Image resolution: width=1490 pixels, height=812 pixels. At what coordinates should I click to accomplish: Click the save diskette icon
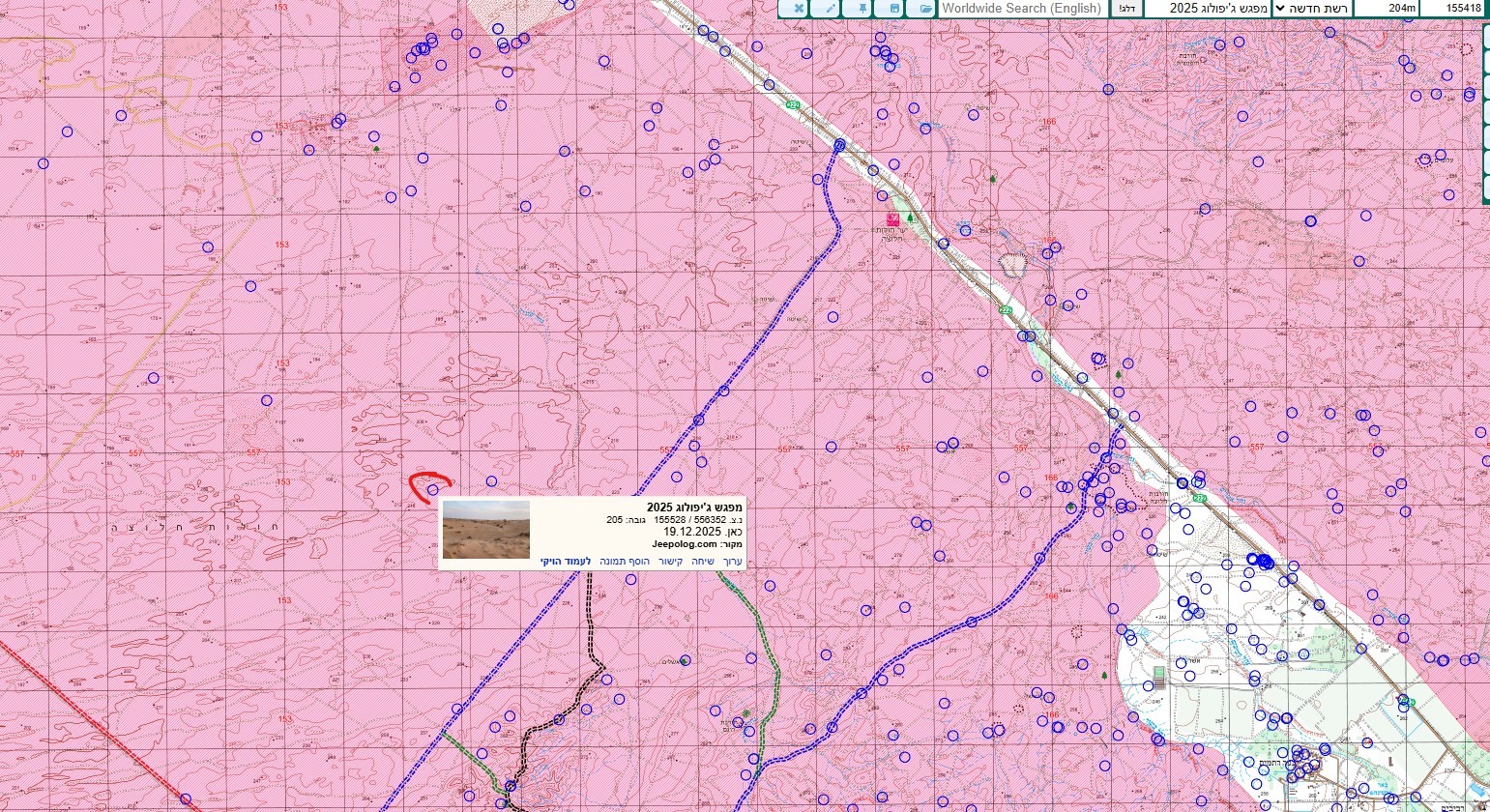(x=894, y=9)
